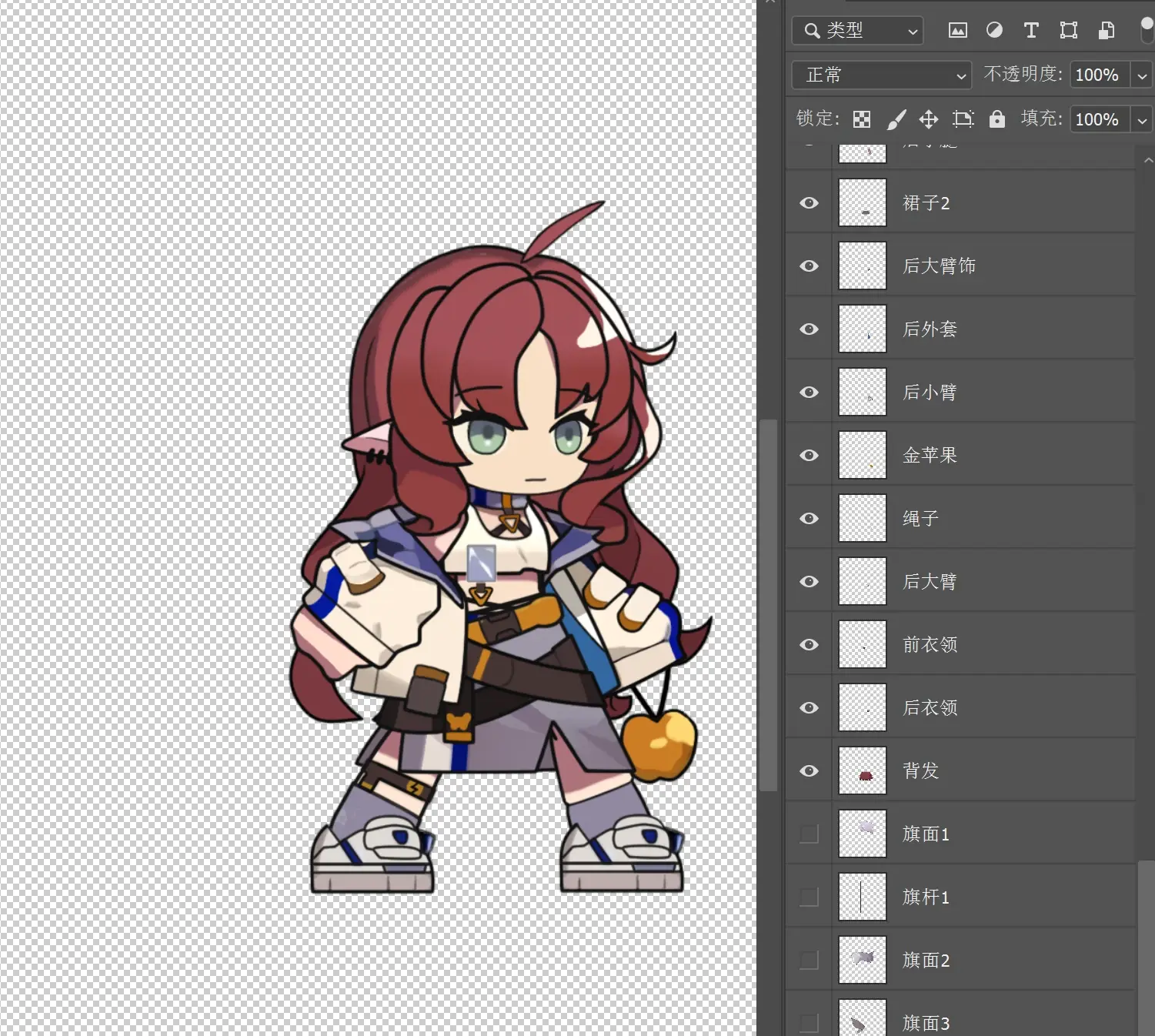Select layer named 背发

[x=920, y=771]
